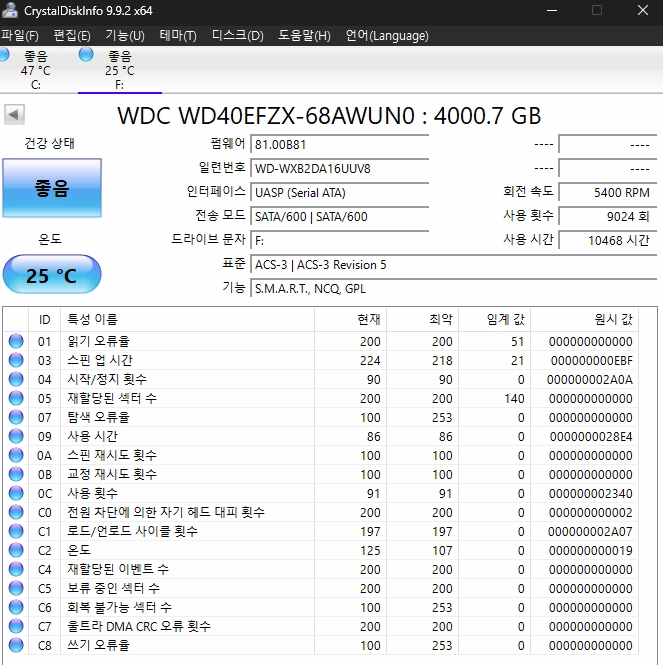Click the CrystalDiskInfo title bar app icon

coord(10,10)
